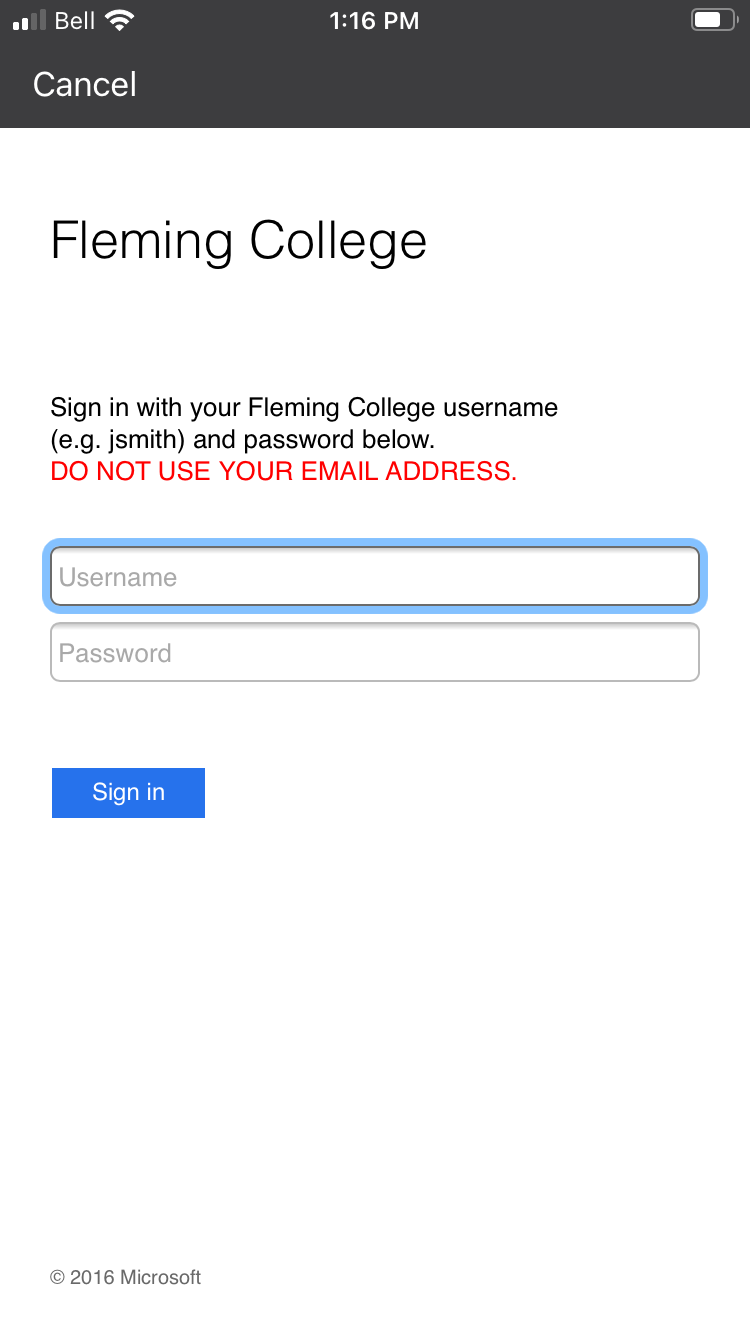Focus the Username input field
Screen dimensions: 750x1334
(x=375, y=577)
